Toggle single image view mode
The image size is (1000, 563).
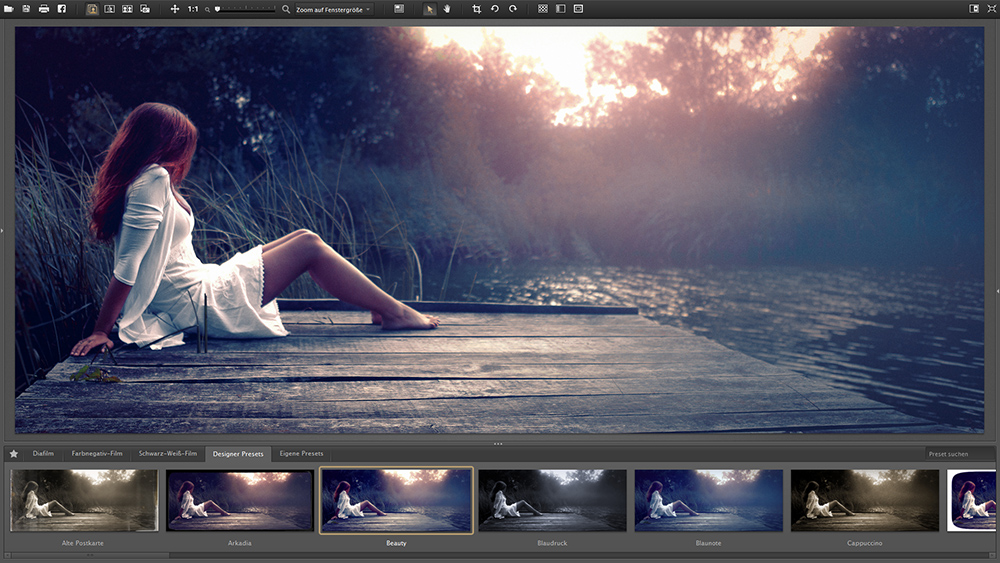click(92, 9)
